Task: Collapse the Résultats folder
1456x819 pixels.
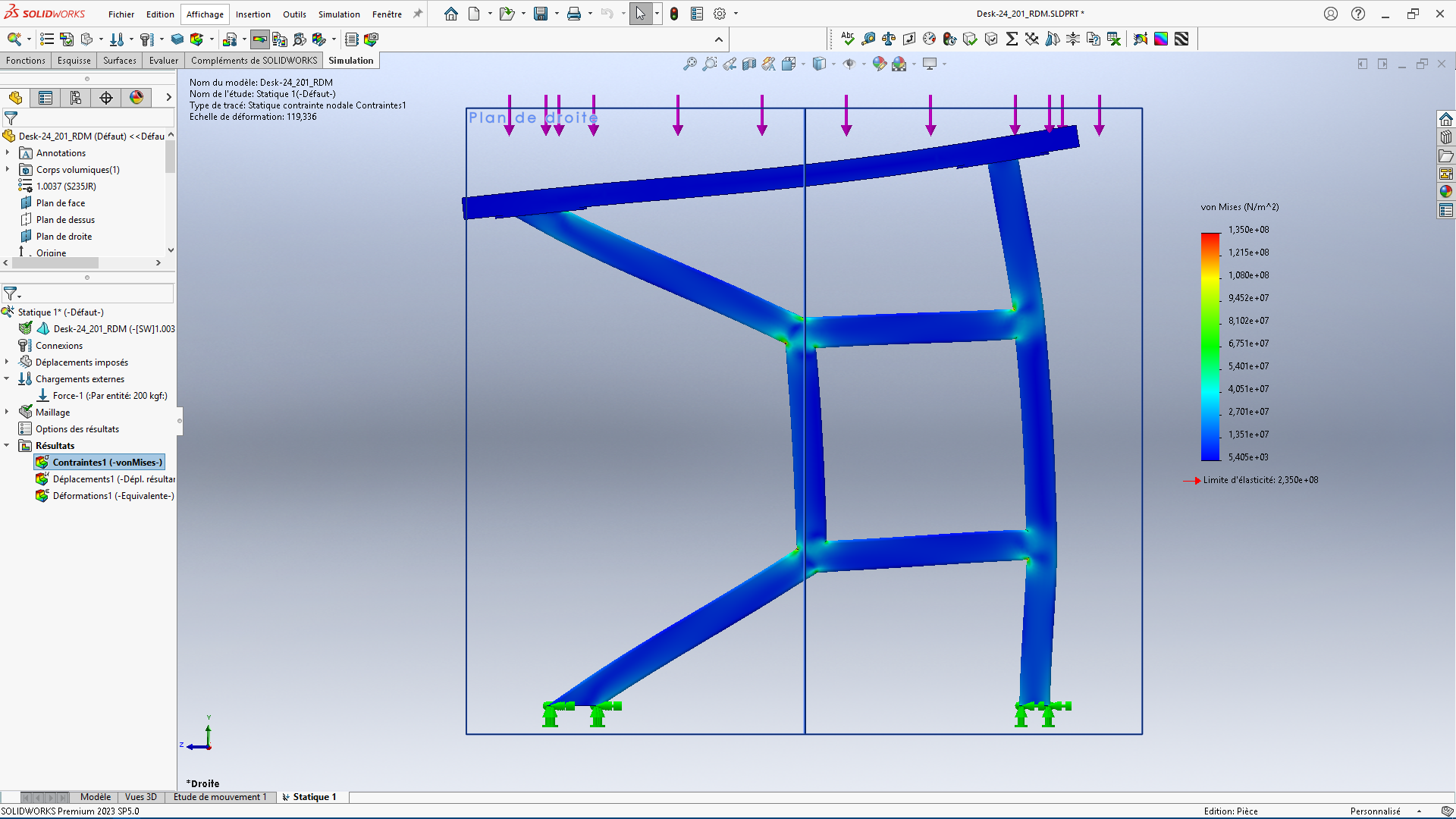Action: click(x=8, y=445)
